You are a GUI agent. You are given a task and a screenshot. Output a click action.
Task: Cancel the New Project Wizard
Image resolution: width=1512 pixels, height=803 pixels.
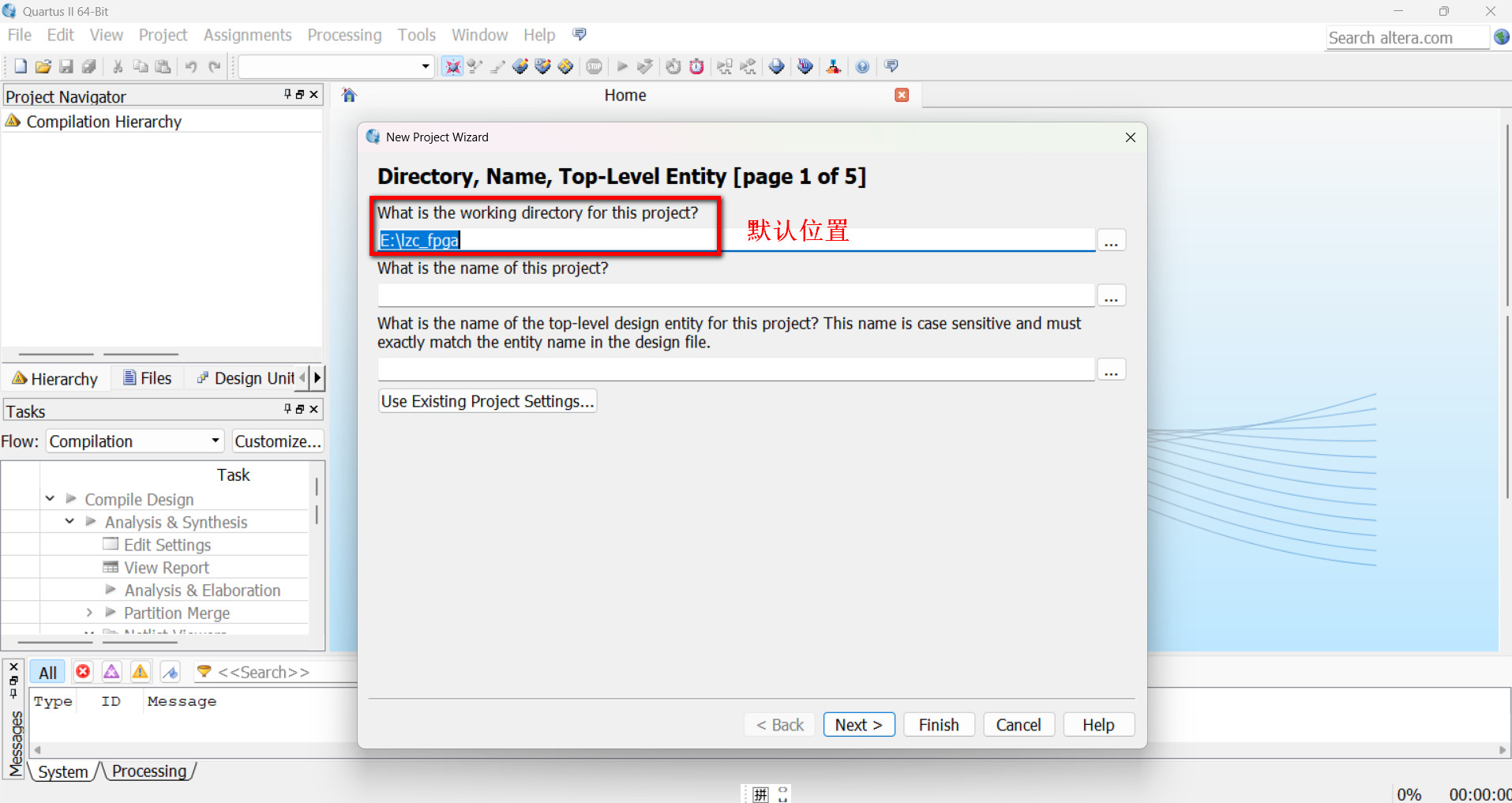click(1019, 725)
